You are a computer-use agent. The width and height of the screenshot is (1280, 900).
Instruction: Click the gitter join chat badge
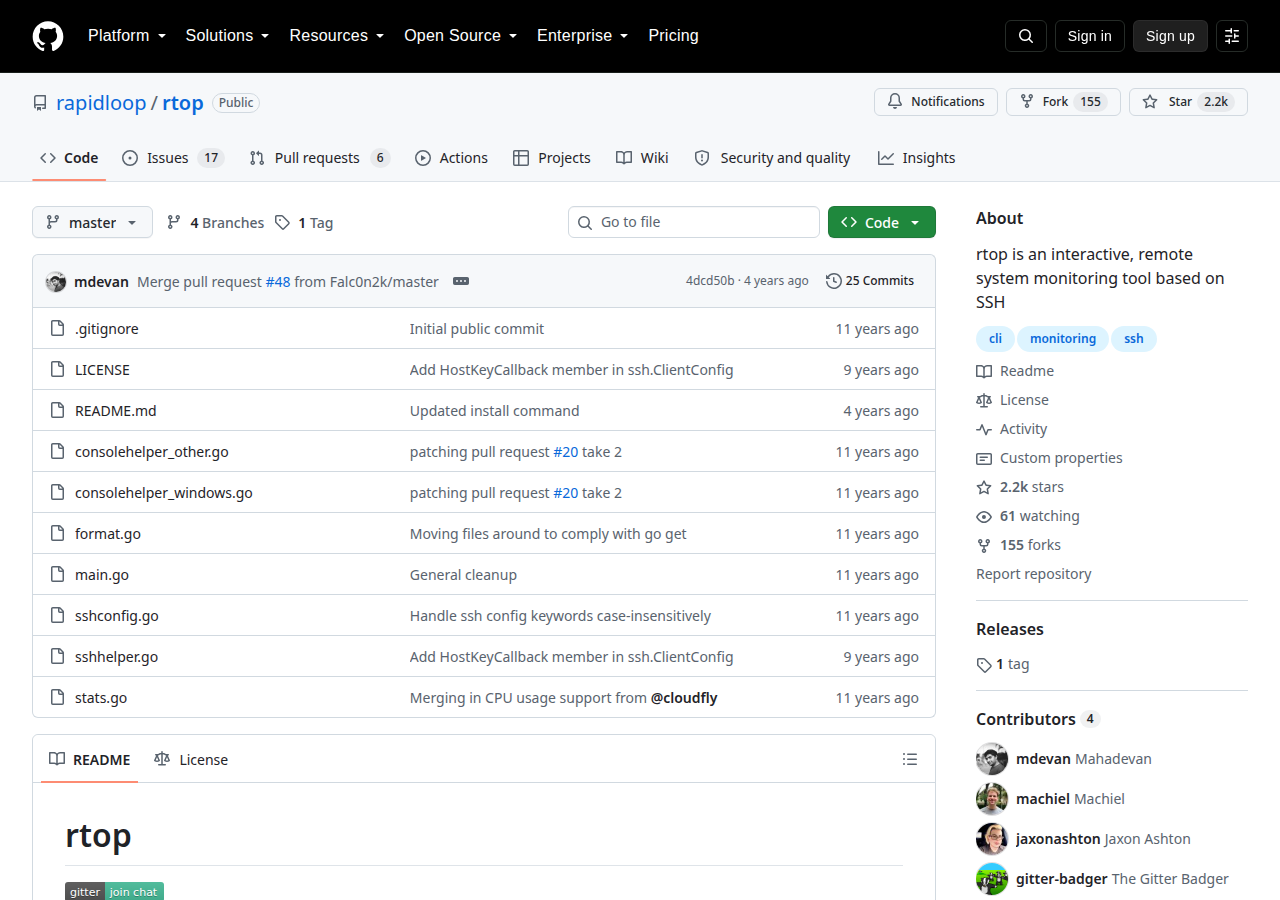click(114, 891)
